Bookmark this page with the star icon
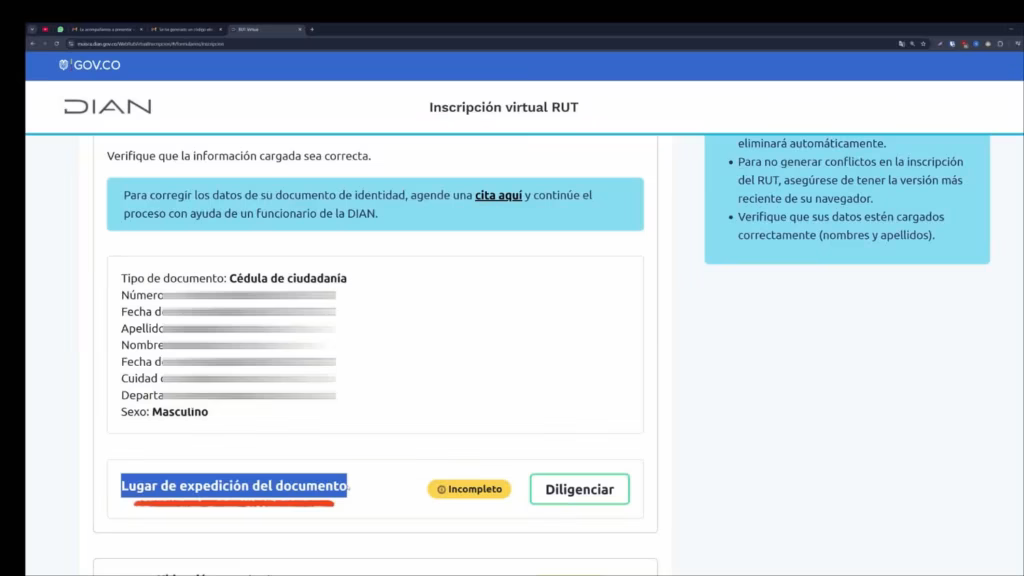 [923, 44]
